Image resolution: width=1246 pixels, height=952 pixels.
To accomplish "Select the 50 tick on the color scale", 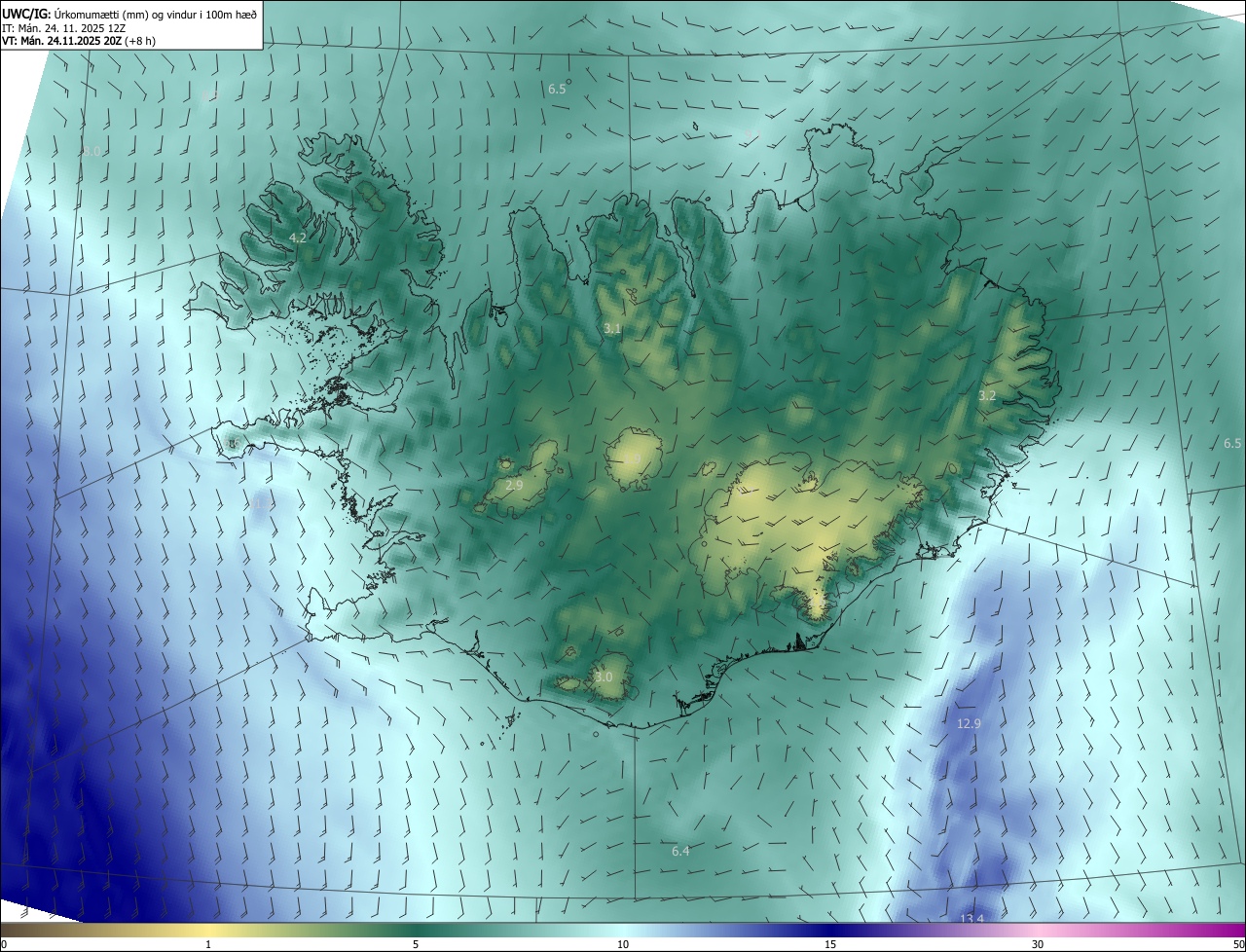I will (1237, 944).
